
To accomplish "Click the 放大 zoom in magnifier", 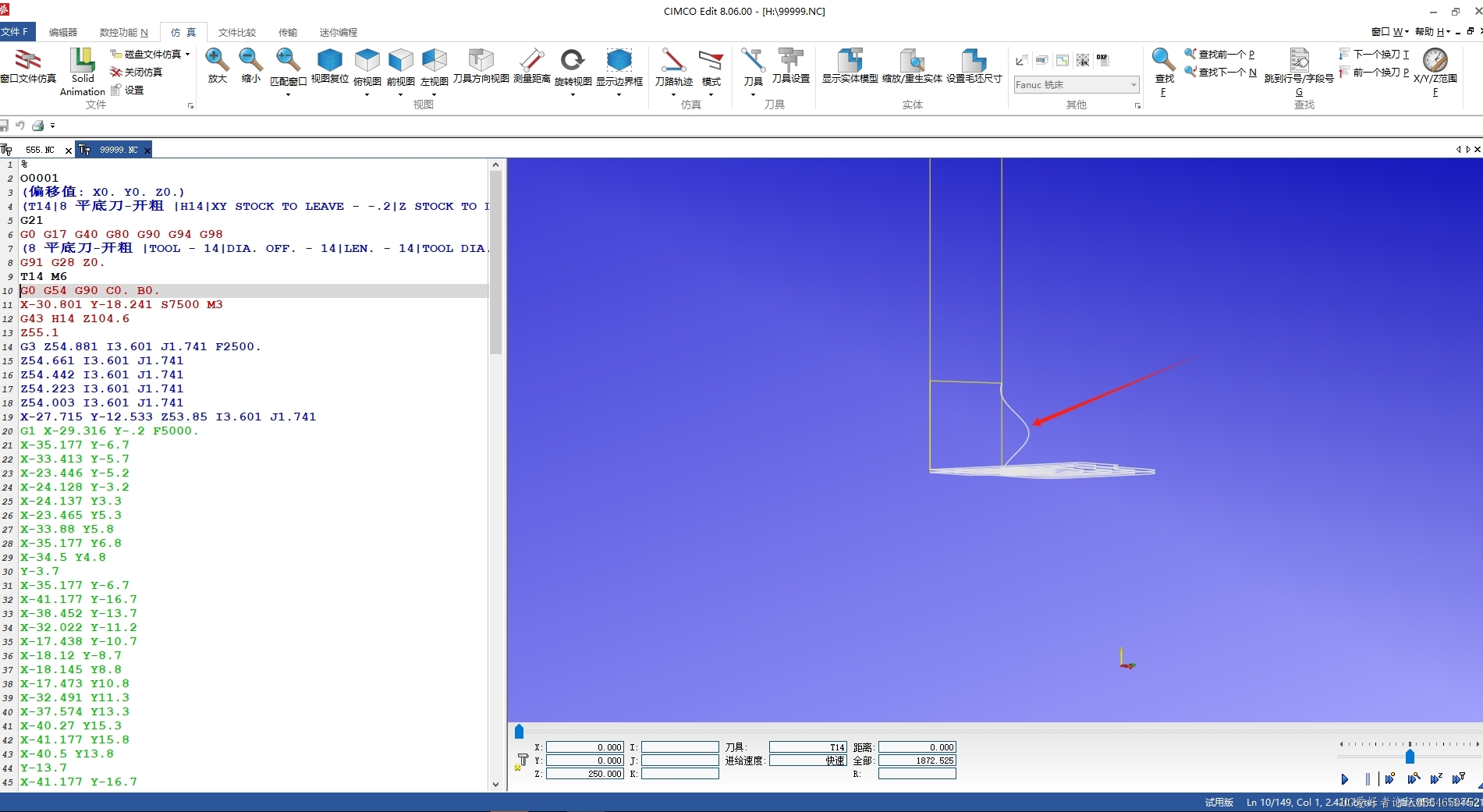I will click(x=217, y=60).
